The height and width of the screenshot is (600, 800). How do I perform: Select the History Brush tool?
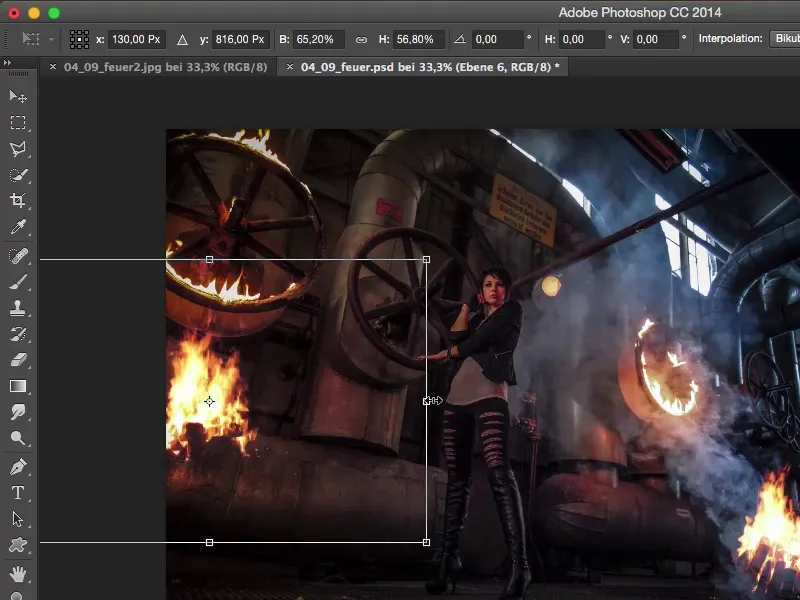[18, 334]
